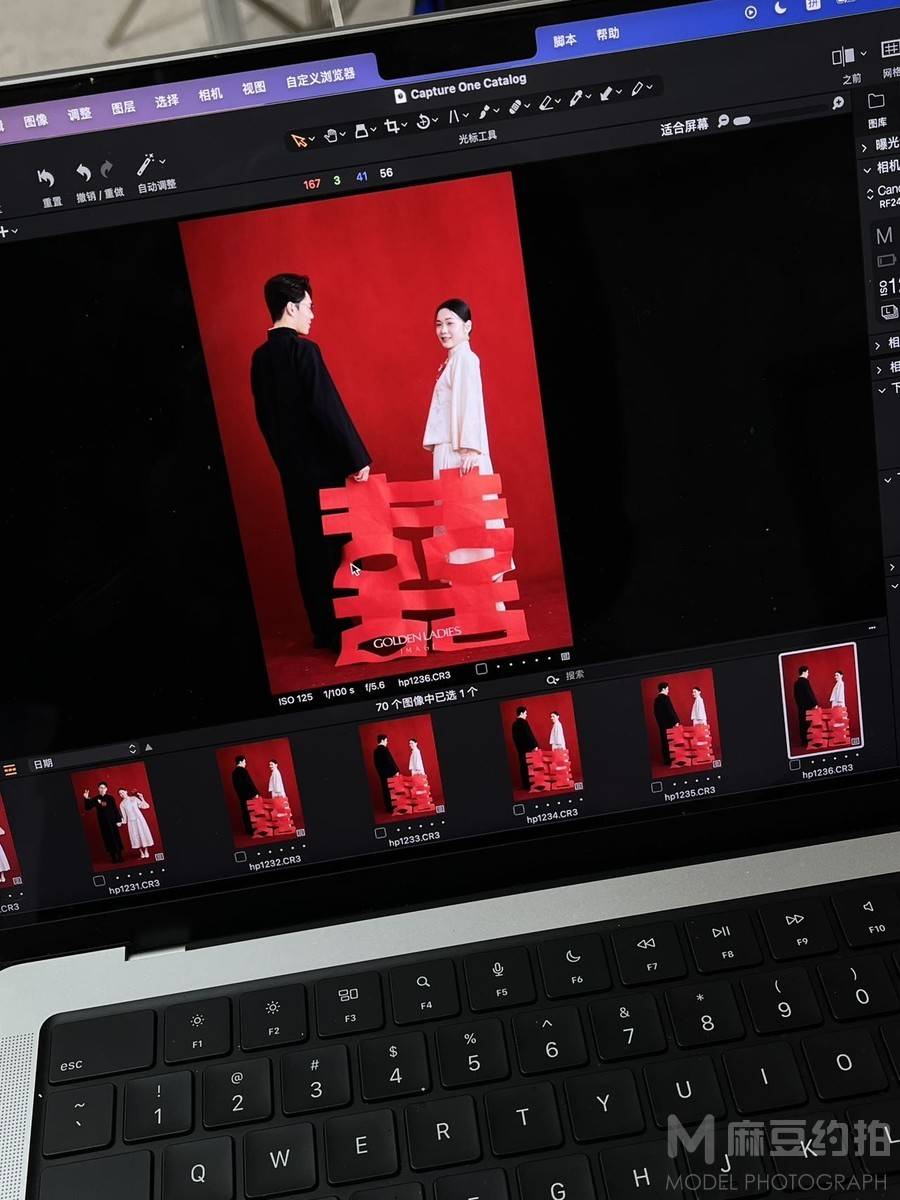Select the highlighted hp1236.CR3 thumbnail
The height and width of the screenshot is (1200, 900).
[821, 700]
